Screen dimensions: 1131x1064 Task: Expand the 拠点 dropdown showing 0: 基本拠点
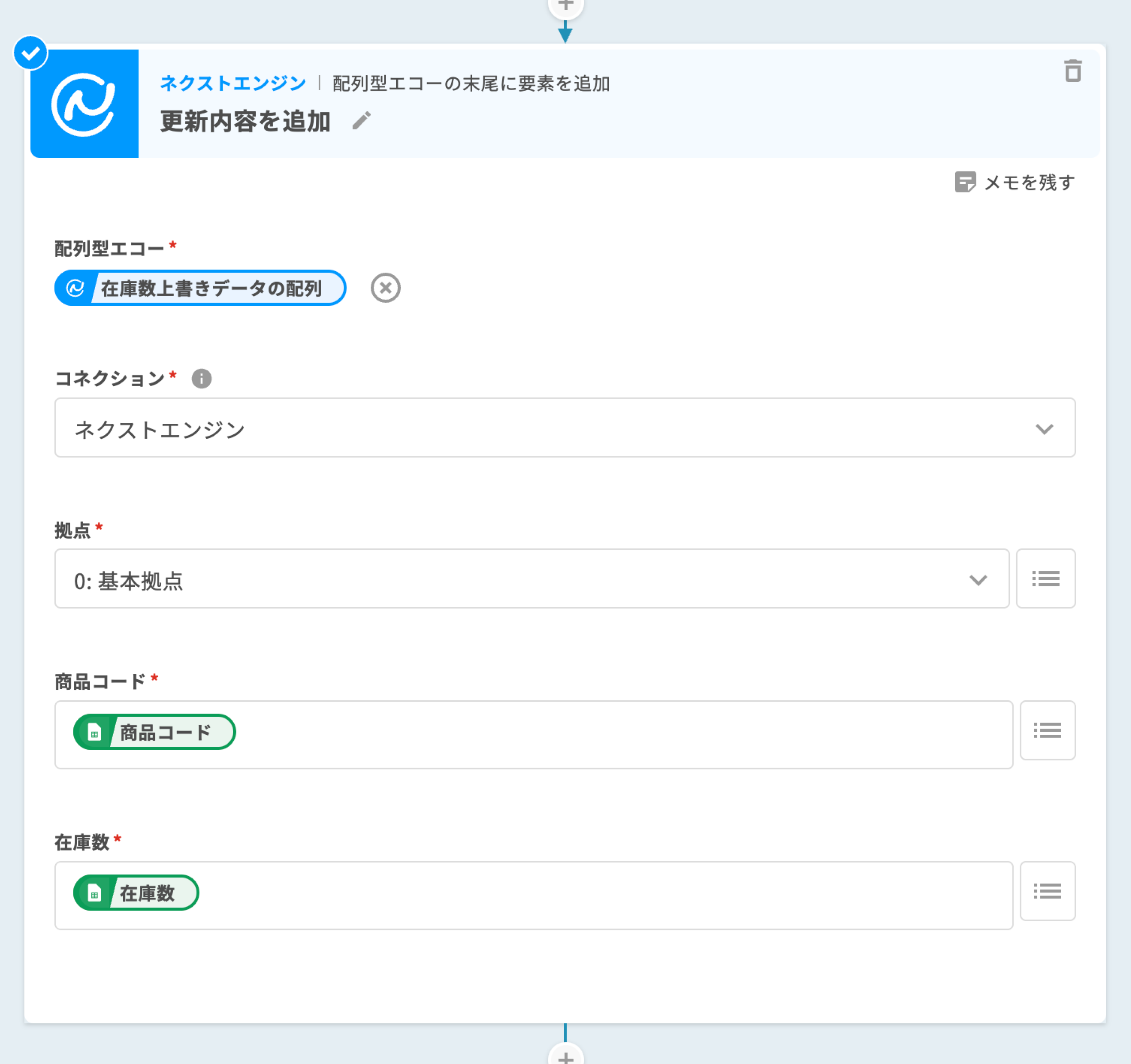977,580
